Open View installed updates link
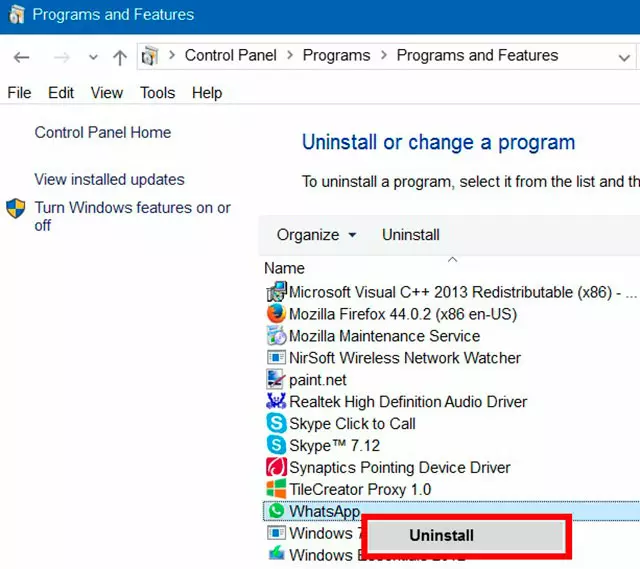Viewport: 640px width, 569px height. tap(109, 180)
